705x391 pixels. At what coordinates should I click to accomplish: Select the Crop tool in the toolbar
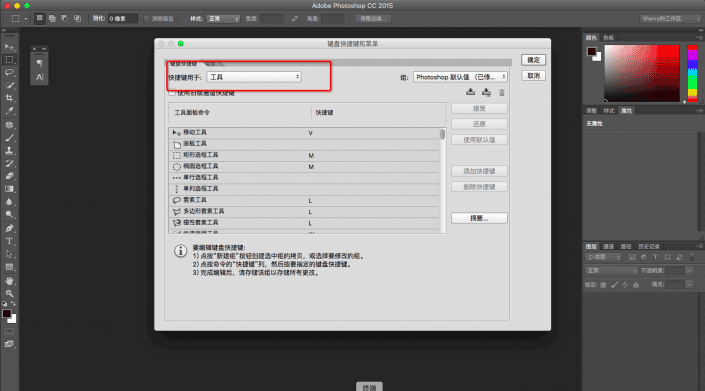click(9, 98)
